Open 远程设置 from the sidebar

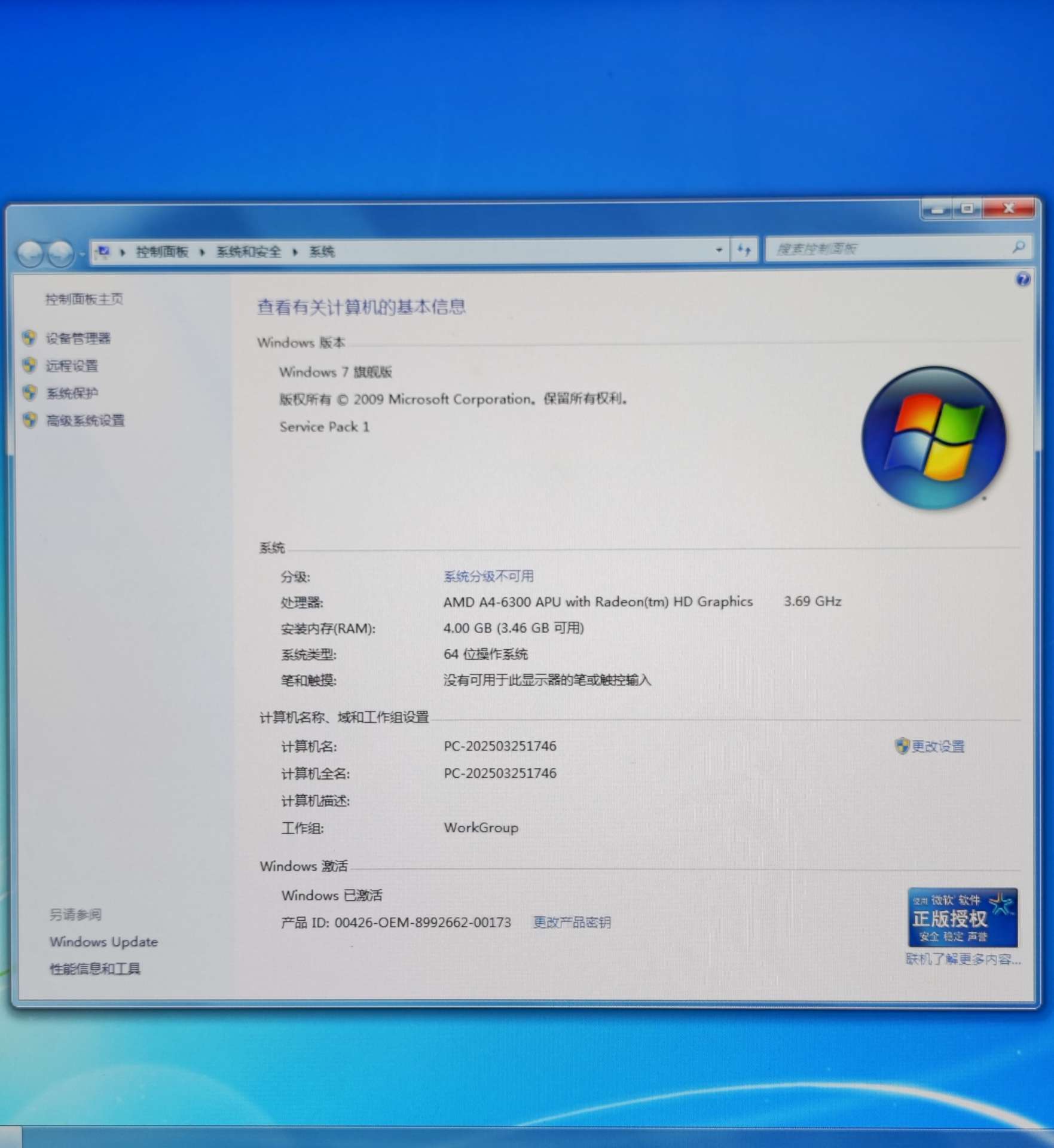pos(72,365)
